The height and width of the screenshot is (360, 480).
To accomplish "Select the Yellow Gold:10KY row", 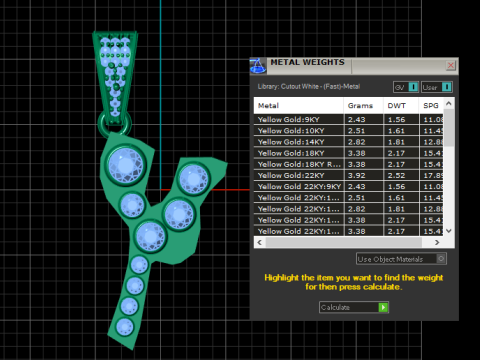I will (349, 131).
